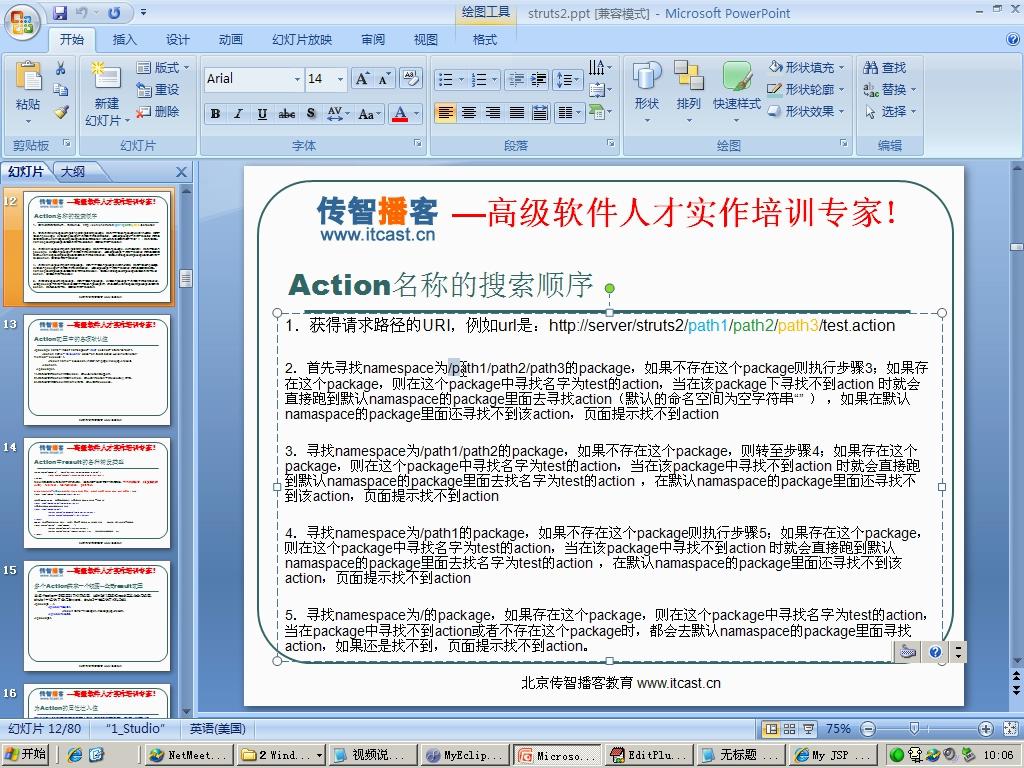Open the Review (审阅) ribbon tab

pyautogui.click(x=373, y=40)
